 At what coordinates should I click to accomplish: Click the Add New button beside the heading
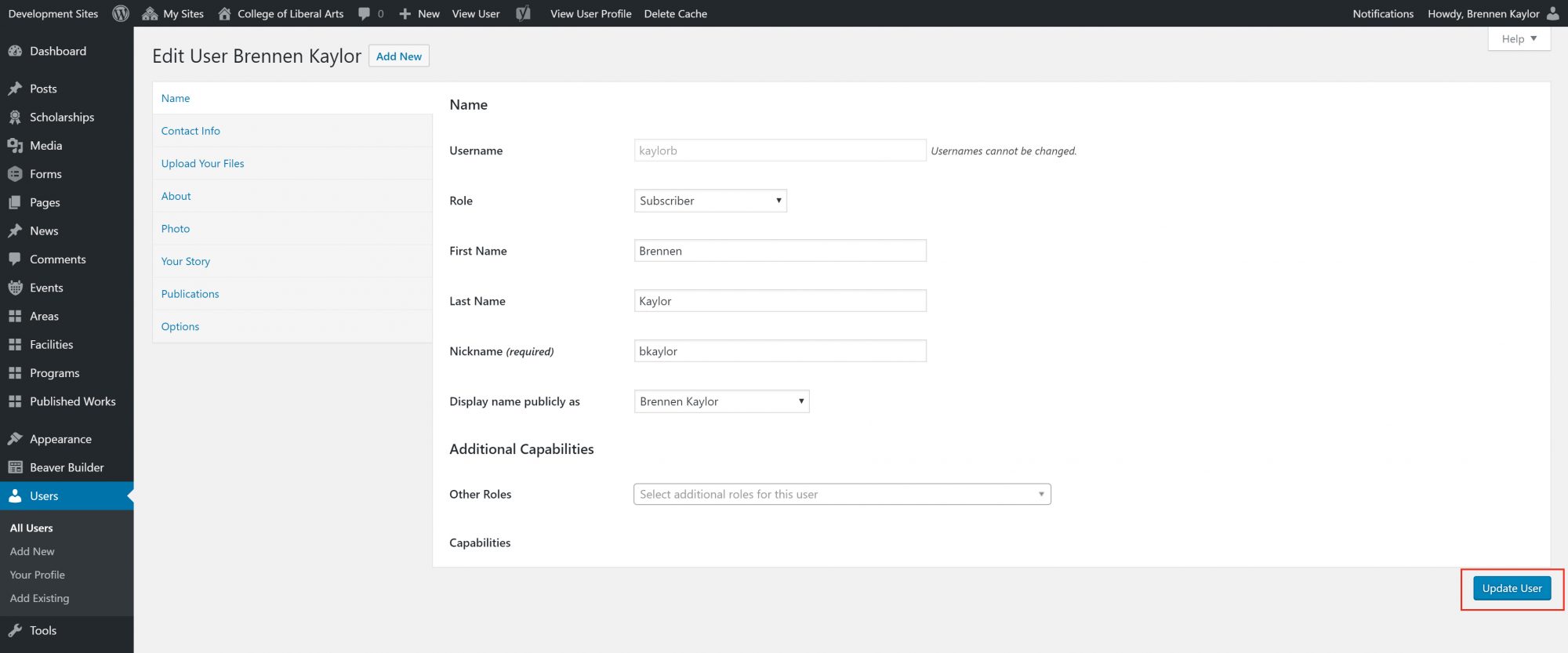pyautogui.click(x=399, y=56)
